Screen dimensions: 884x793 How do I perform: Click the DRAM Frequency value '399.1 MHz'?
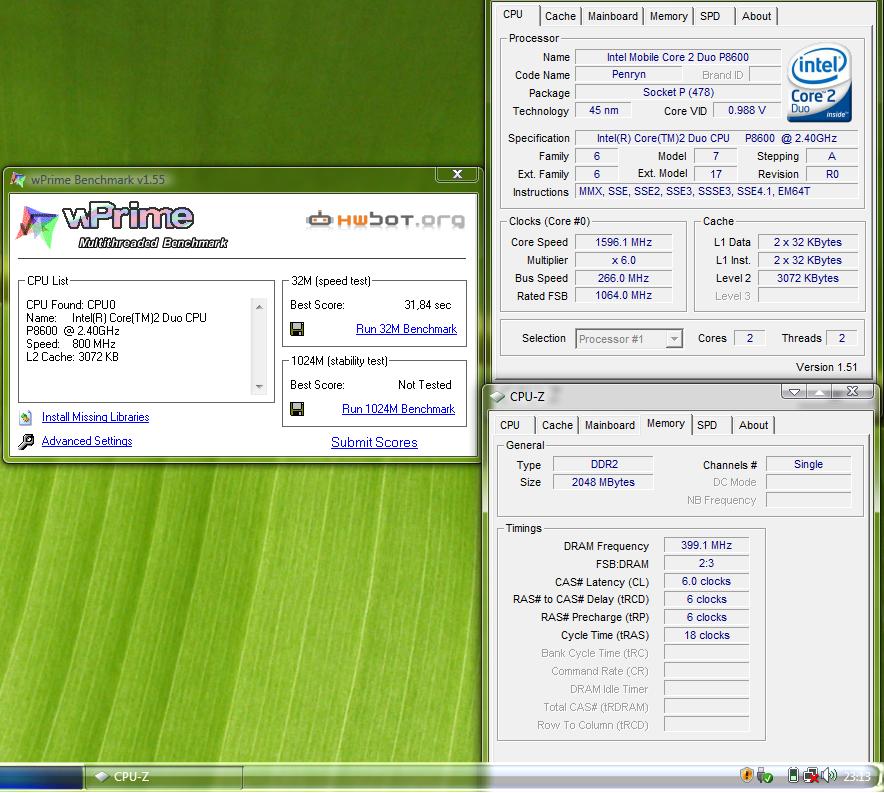point(706,546)
